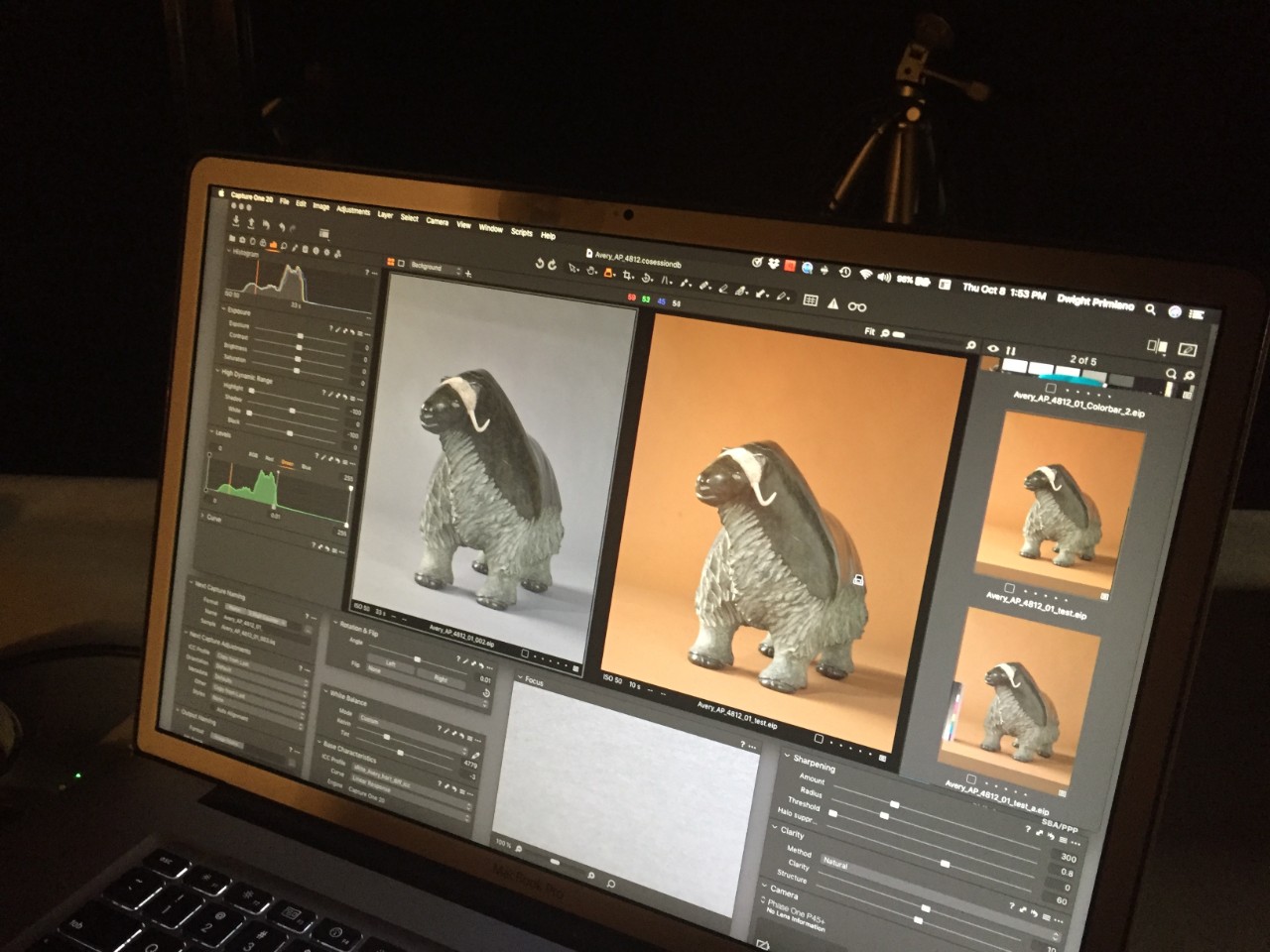Screen dimensions: 1270x952
Task: Open the volume control in menu bar
Action: tap(884, 277)
